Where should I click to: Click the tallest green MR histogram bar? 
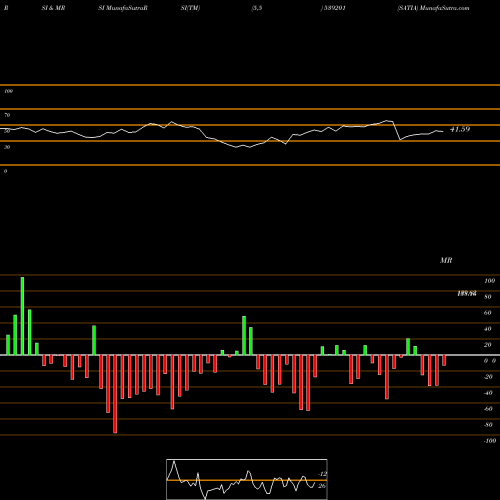click(x=22, y=316)
